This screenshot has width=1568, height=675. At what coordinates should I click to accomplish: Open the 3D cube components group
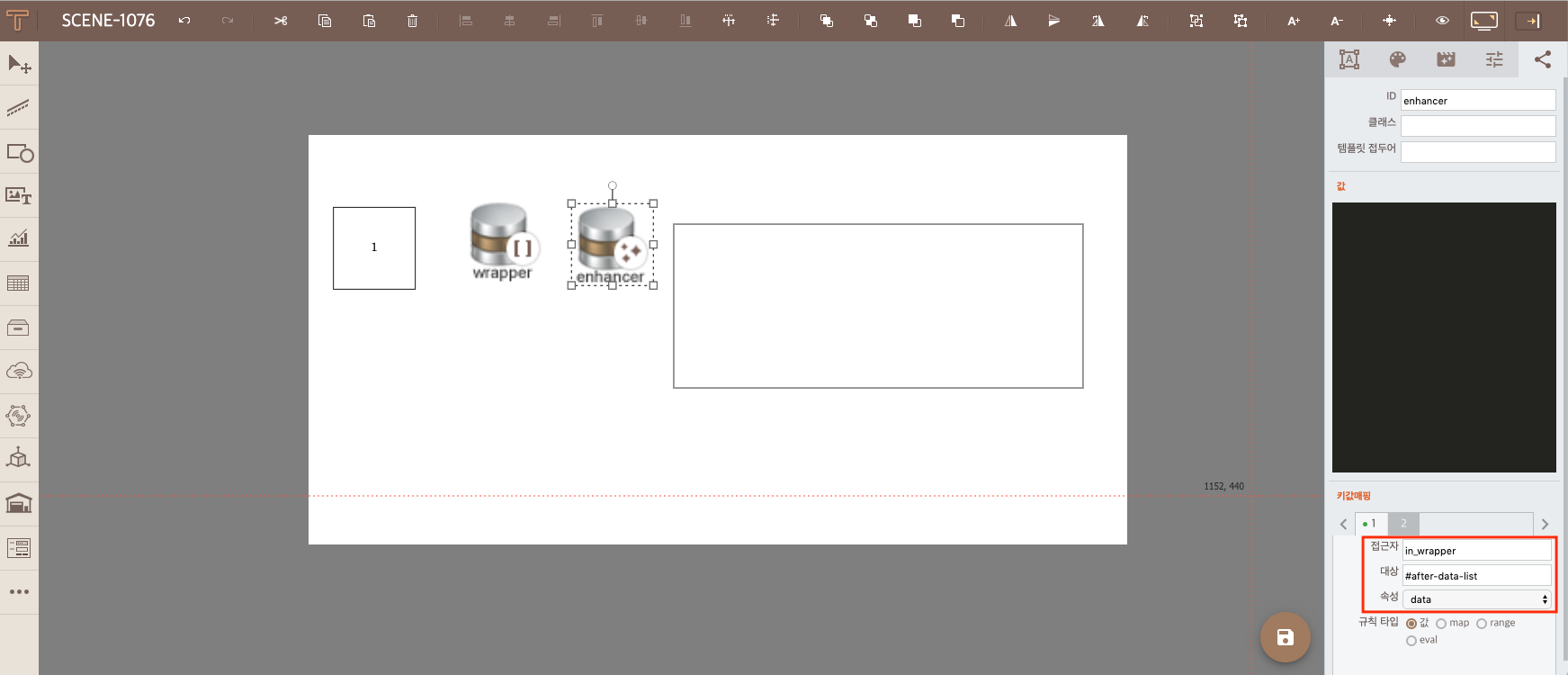tap(19, 458)
